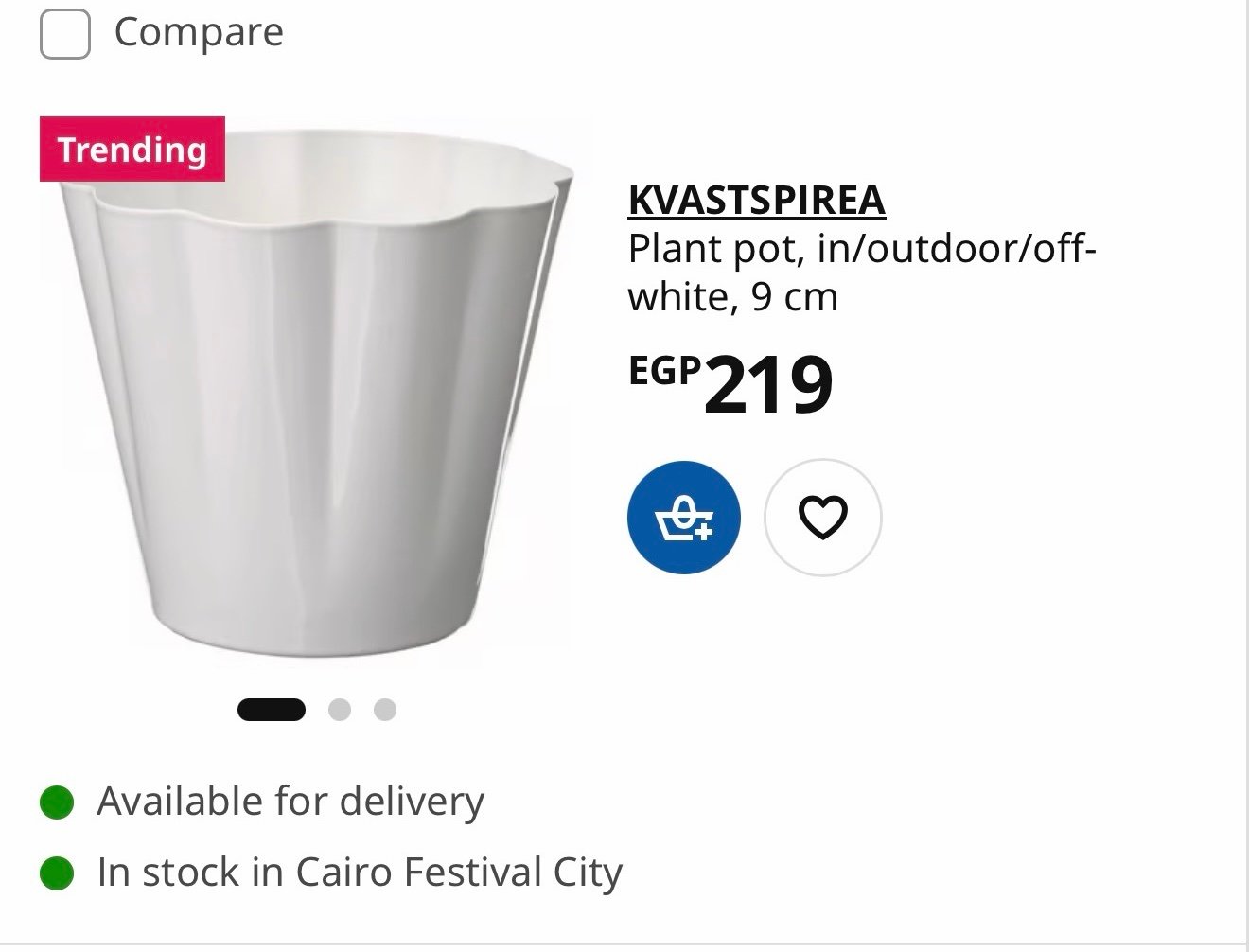Open the KVASTSPIREA product link
Screen dimensions: 1249x952
757,199
